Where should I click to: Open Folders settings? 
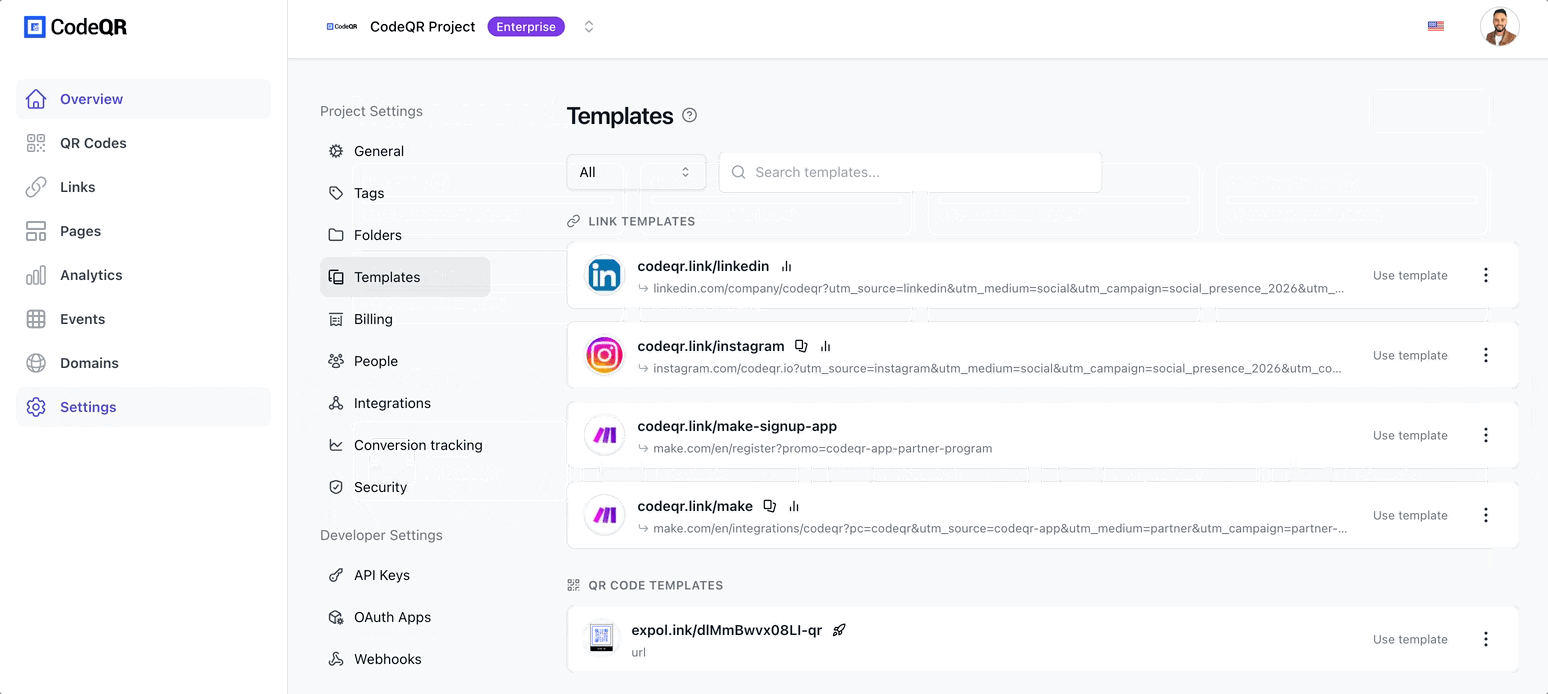(405, 235)
